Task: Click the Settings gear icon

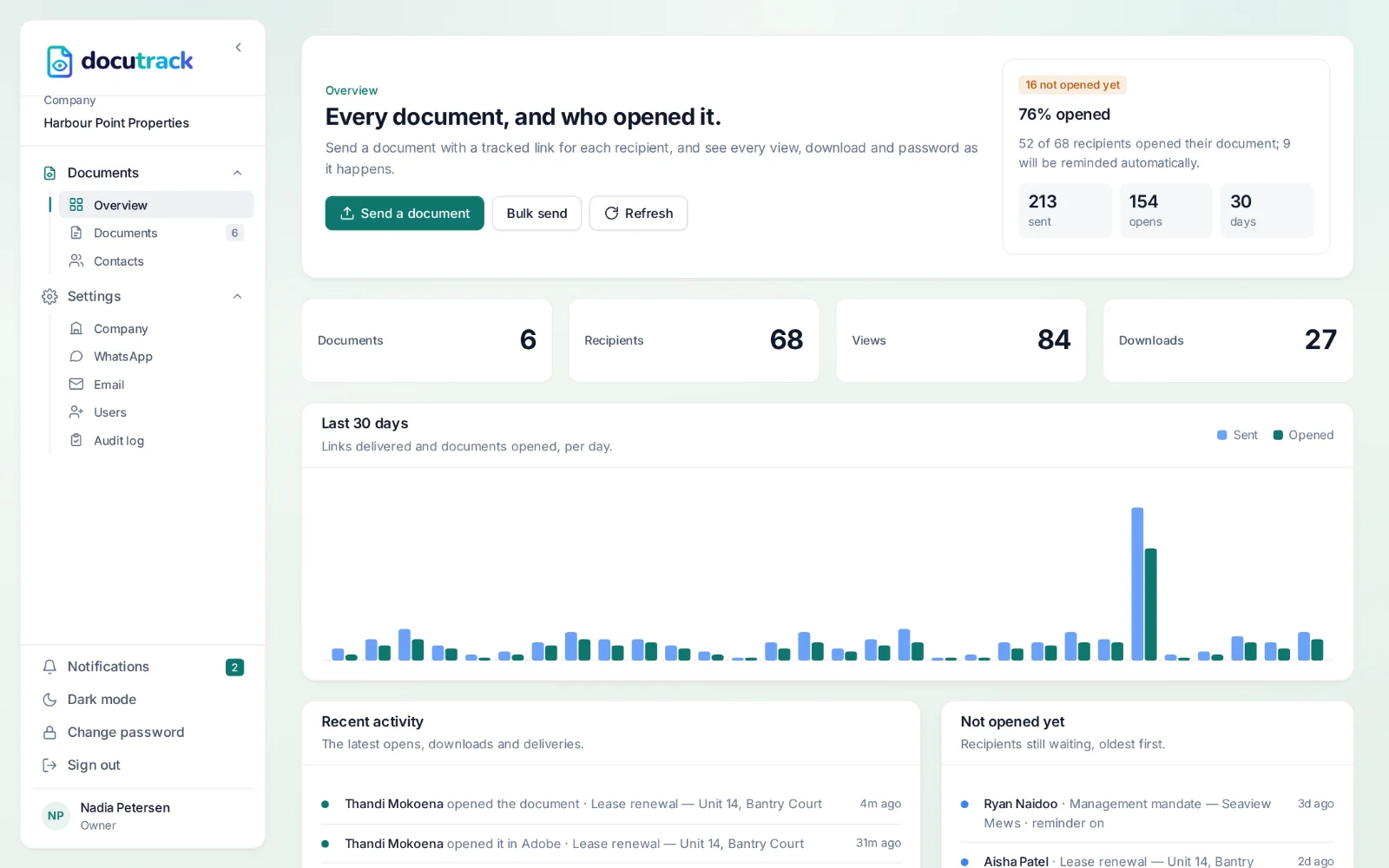Action: pos(49,296)
